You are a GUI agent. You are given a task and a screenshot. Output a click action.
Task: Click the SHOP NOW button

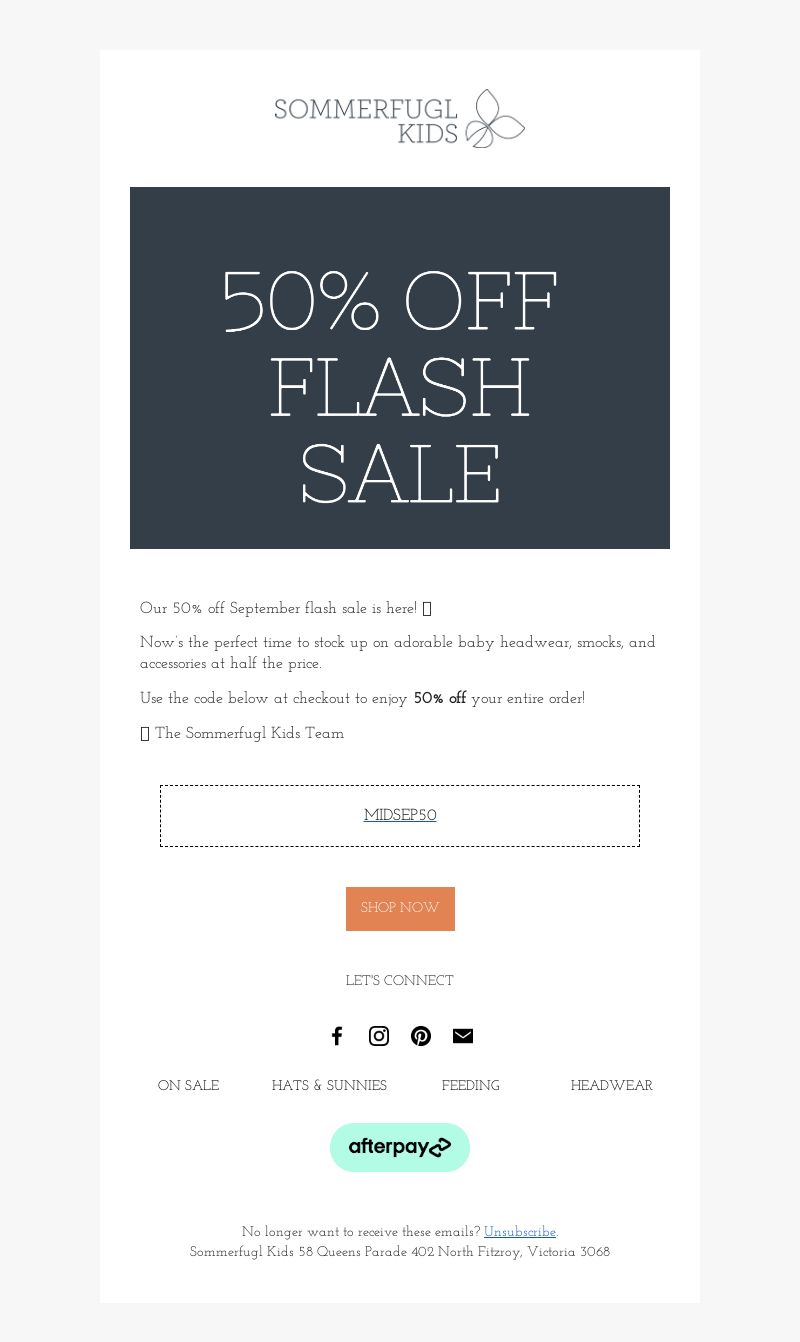click(400, 909)
